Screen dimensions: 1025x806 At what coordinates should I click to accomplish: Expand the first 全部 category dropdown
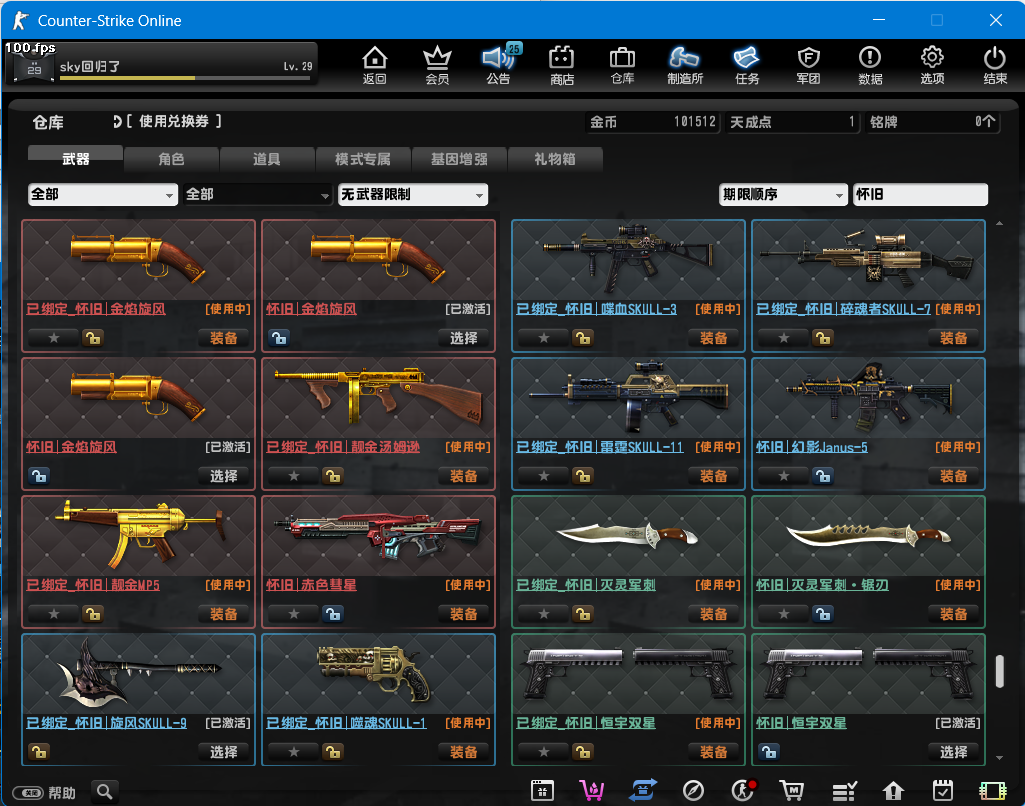(x=103, y=194)
